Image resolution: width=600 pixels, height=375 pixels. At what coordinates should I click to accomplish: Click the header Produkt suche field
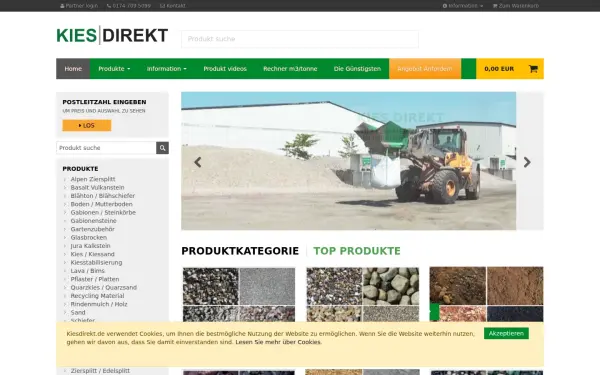(x=300, y=39)
